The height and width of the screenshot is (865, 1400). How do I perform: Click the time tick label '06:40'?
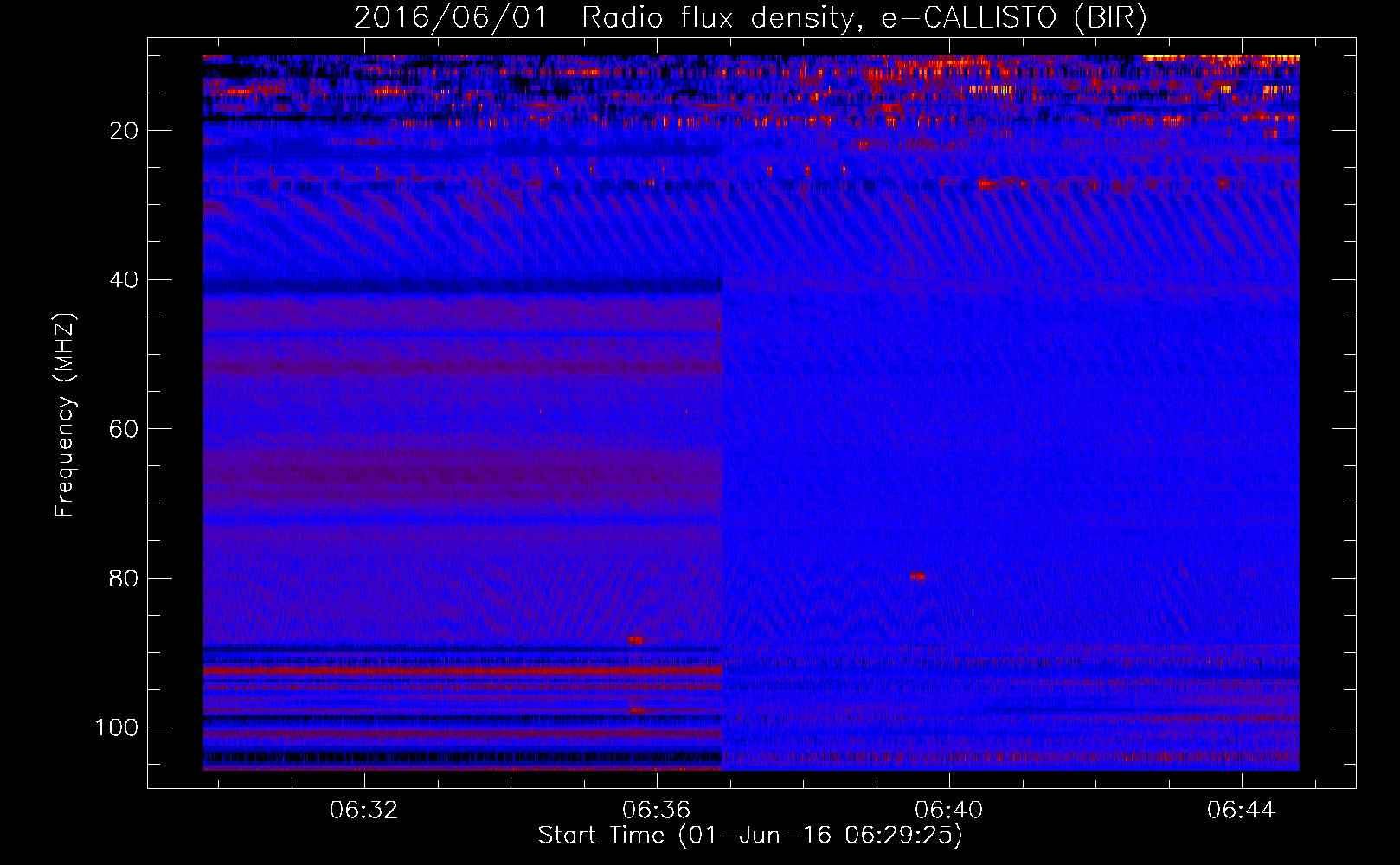949,811
